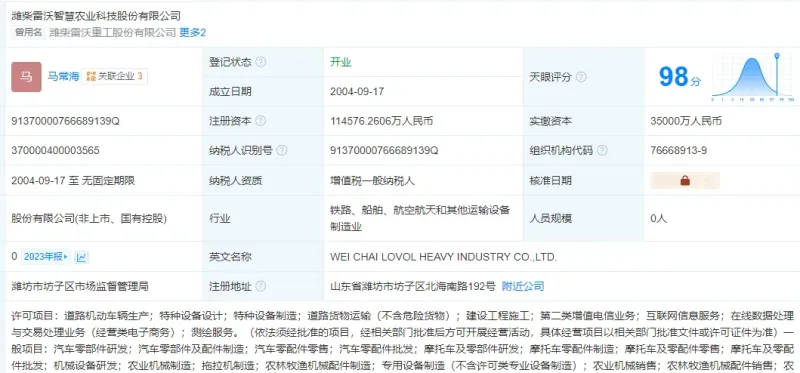Click the help icon beside 注册资本

261,121
